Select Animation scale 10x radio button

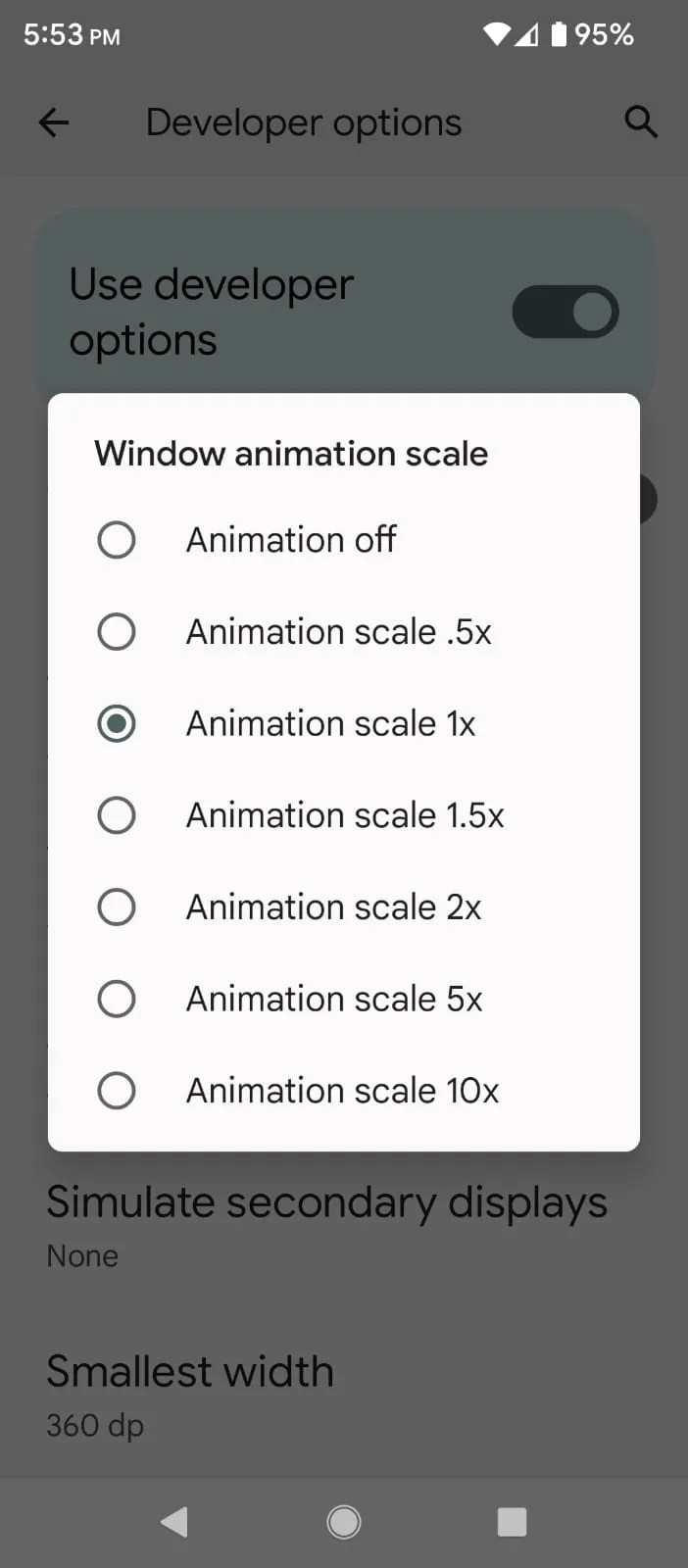117,1091
